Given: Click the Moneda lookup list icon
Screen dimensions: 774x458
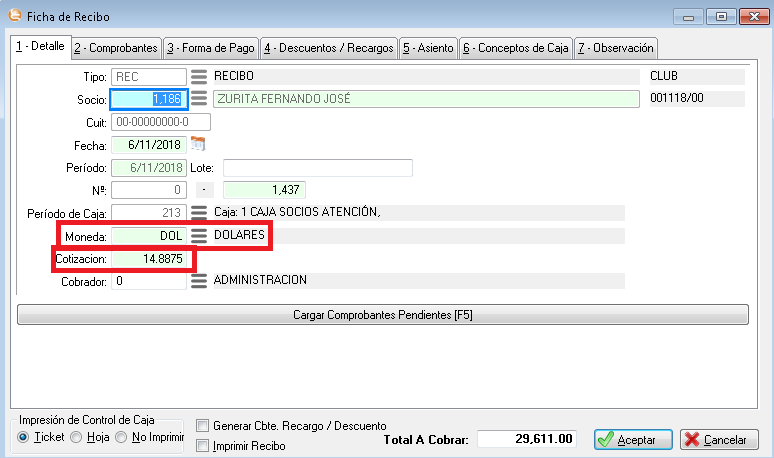Looking at the screenshot, I should pyautogui.click(x=199, y=235).
